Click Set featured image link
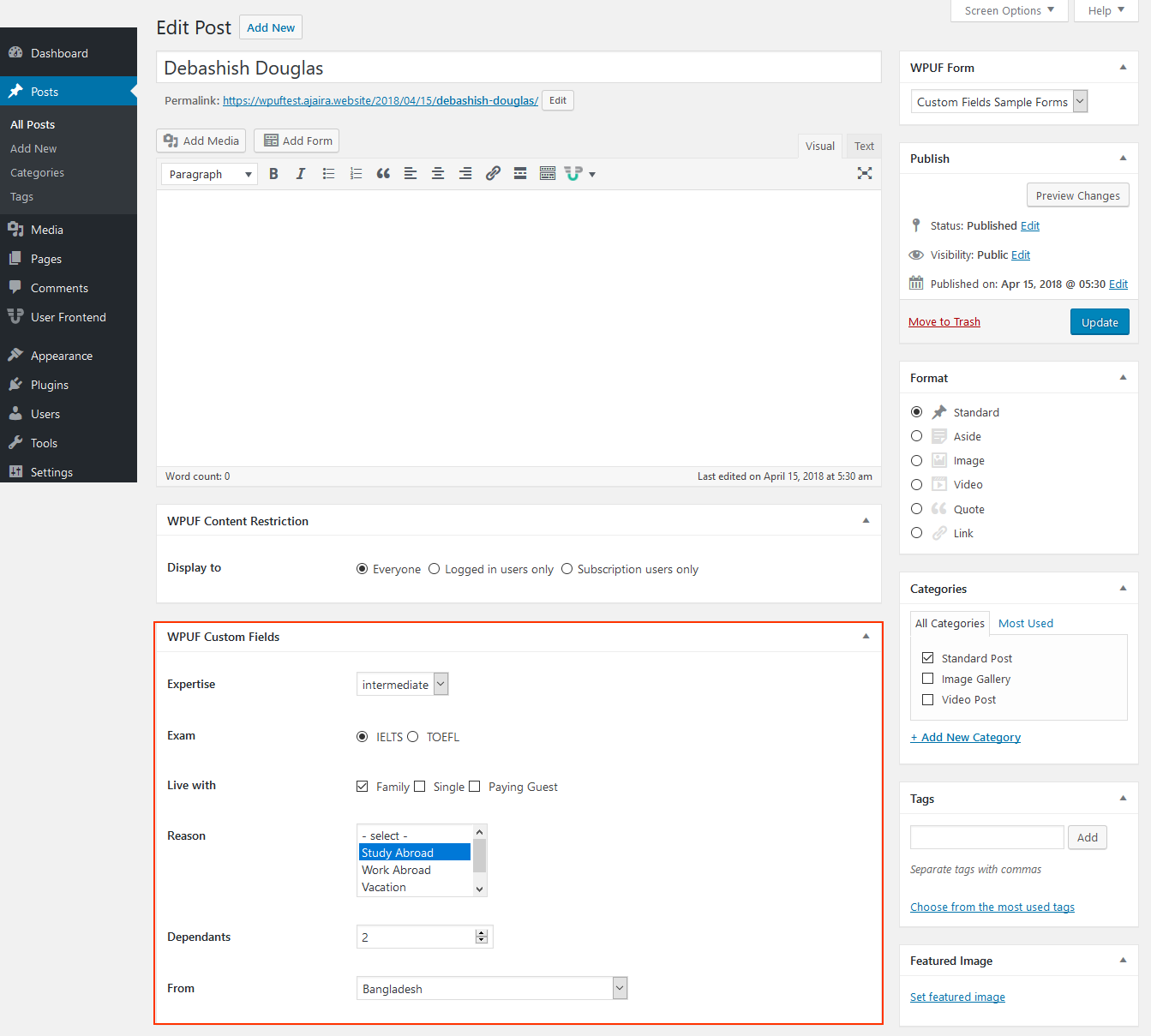Image resolution: width=1151 pixels, height=1036 pixels. pos(957,997)
